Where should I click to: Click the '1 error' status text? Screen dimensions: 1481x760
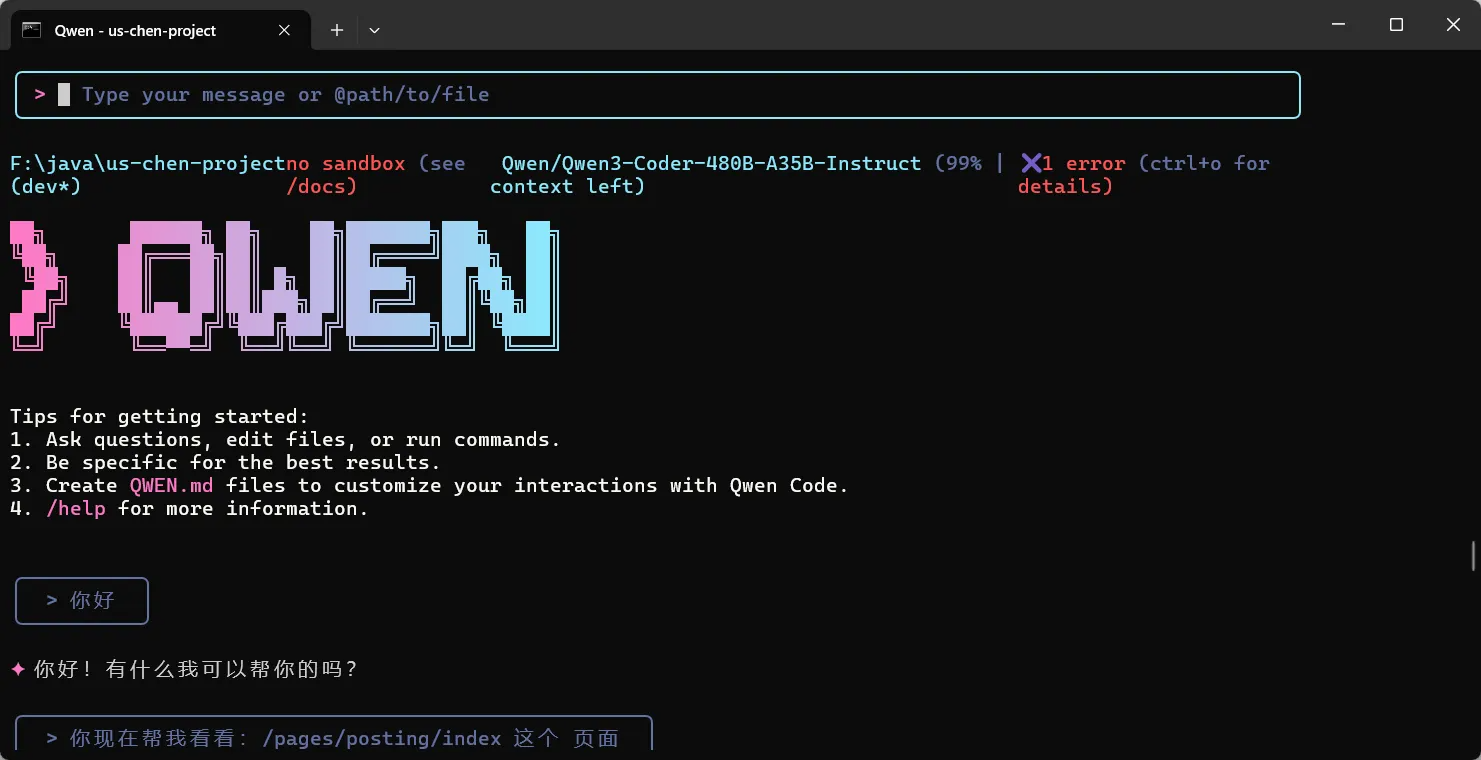(x=1084, y=163)
